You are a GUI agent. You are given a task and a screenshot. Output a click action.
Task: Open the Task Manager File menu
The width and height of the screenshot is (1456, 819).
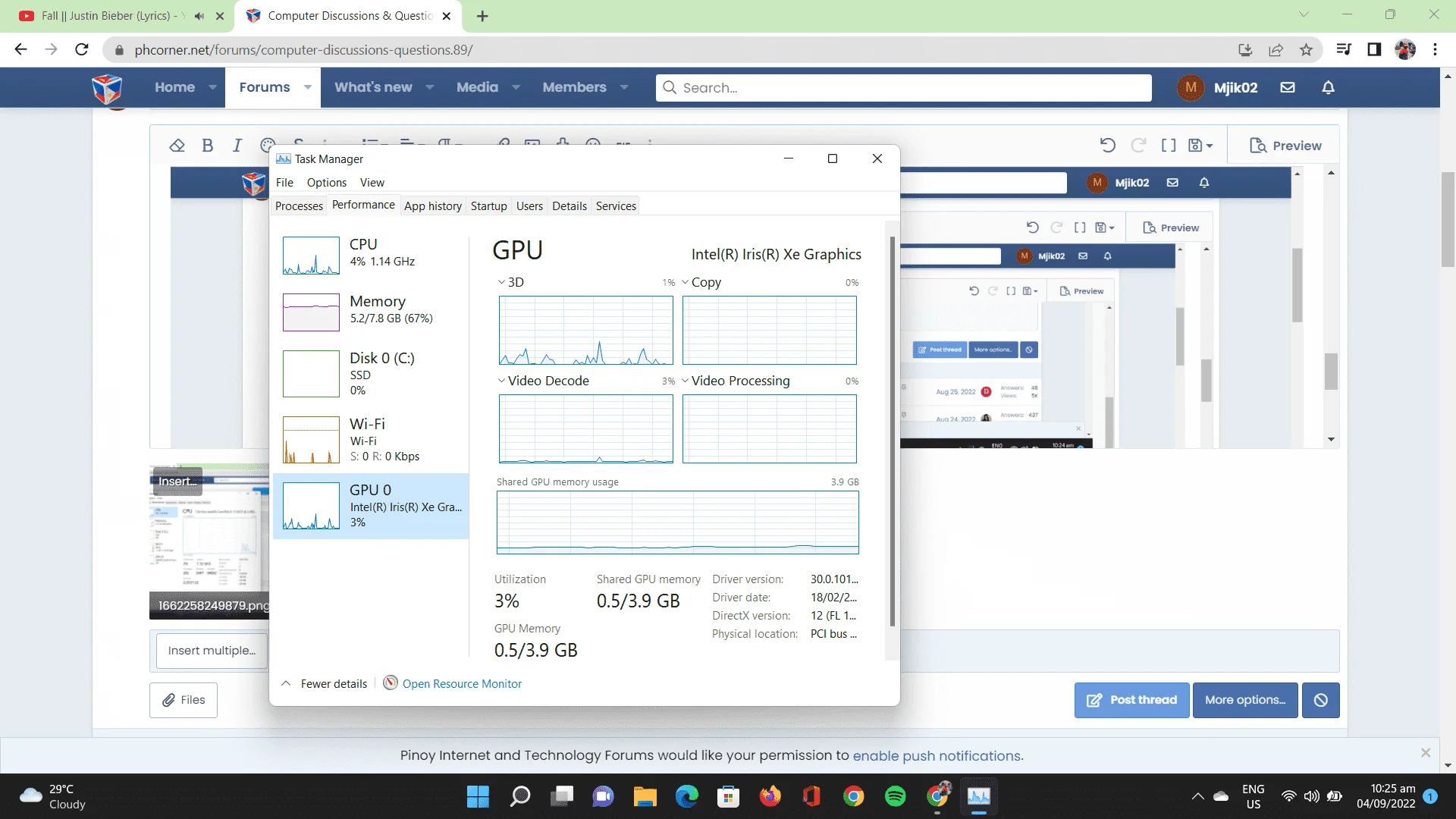click(284, 183)
